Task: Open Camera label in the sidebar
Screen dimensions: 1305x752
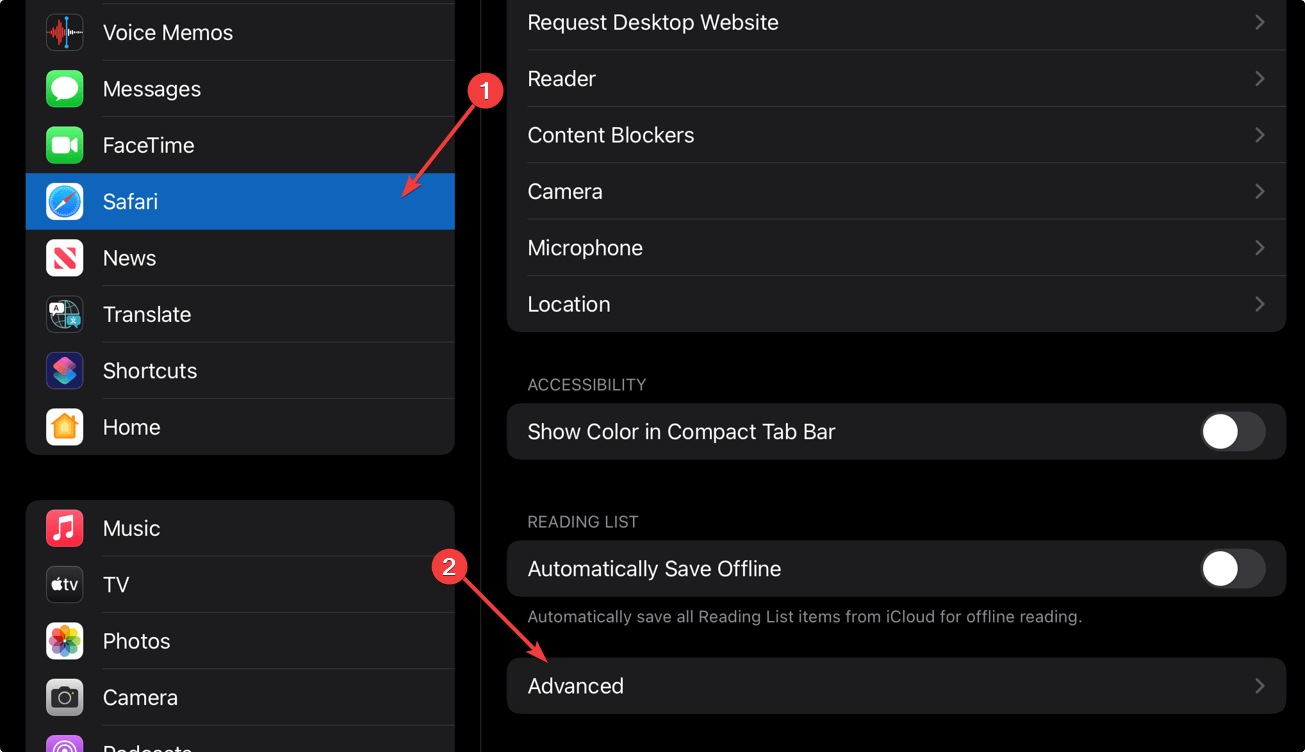Action: click(x=140, y=697)
